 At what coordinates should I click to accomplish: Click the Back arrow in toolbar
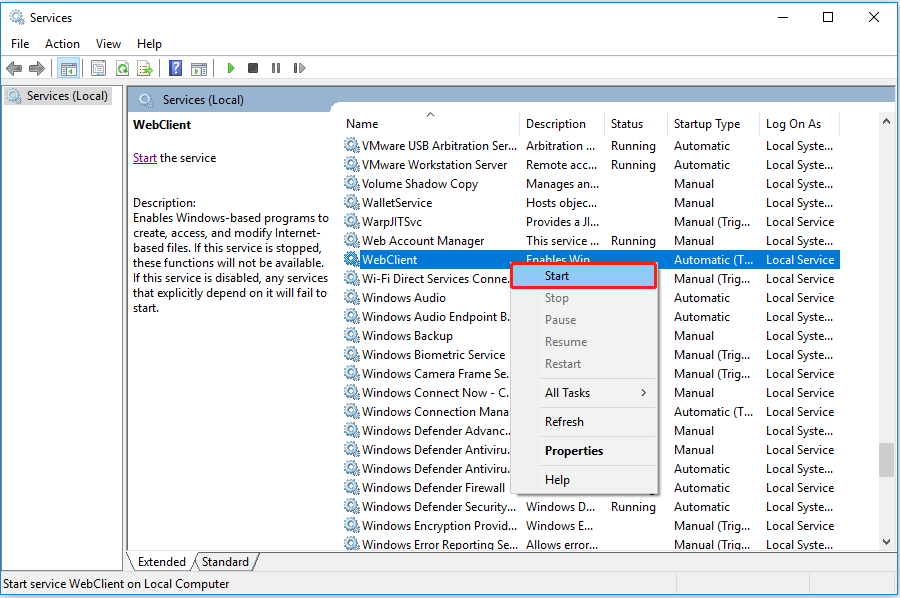click(14, 69)
